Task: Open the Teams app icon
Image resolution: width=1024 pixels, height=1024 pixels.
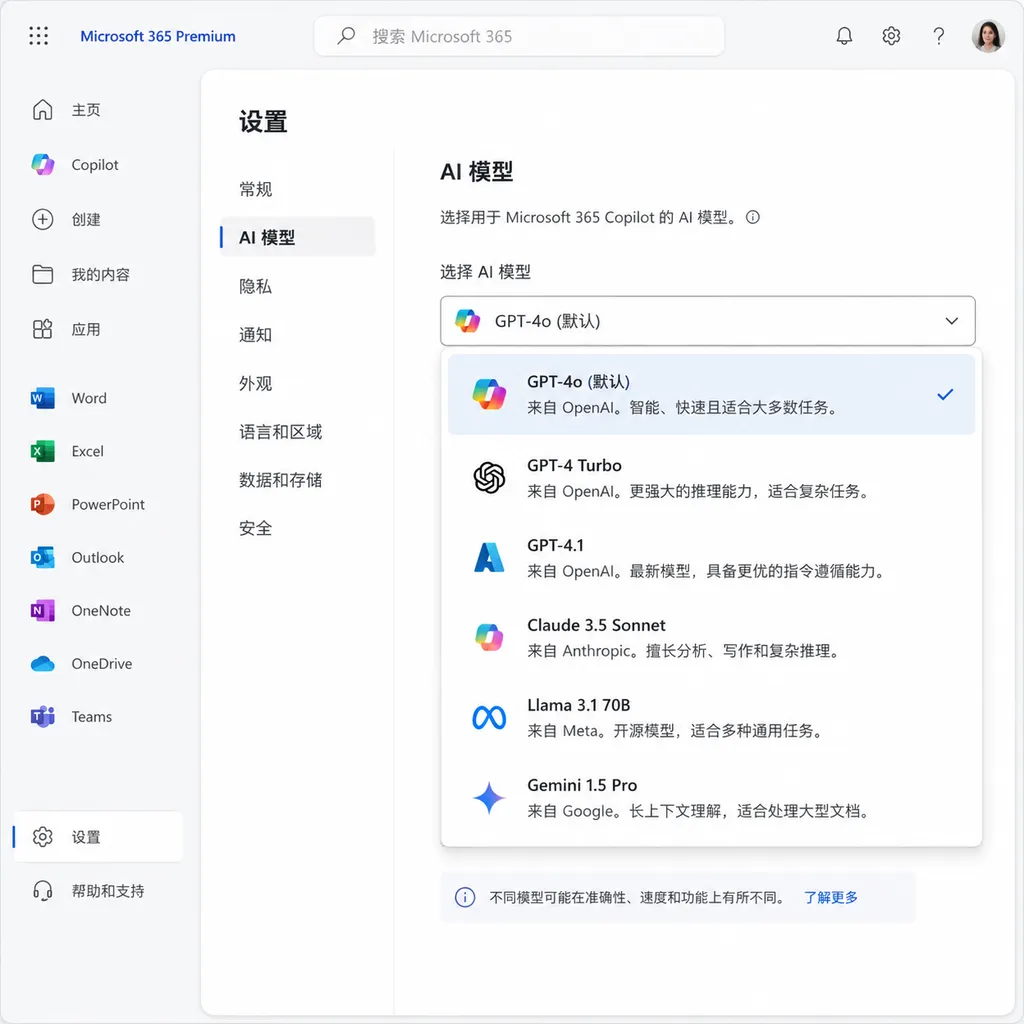Action: [42, 716]
